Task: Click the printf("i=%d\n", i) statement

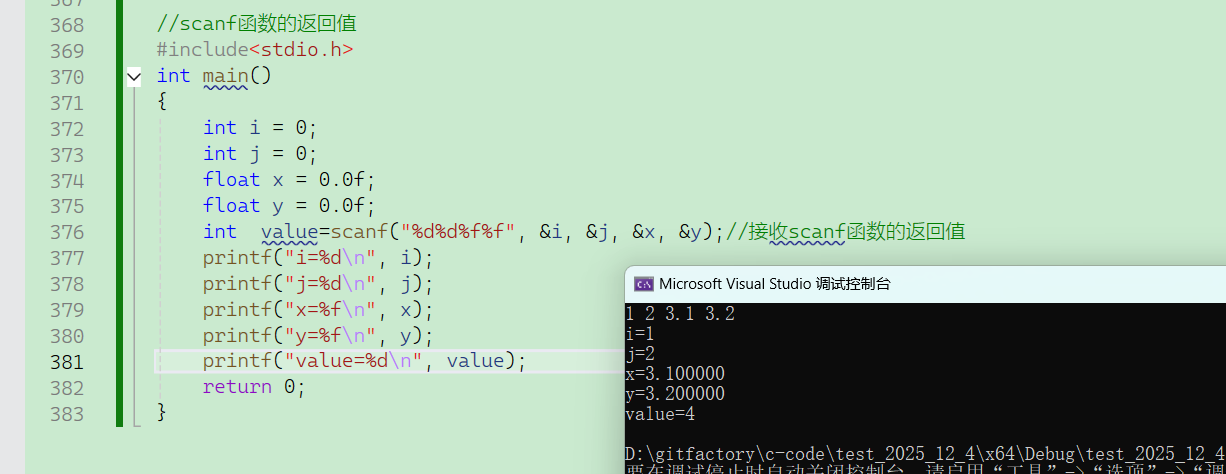Action: point(318,258)
